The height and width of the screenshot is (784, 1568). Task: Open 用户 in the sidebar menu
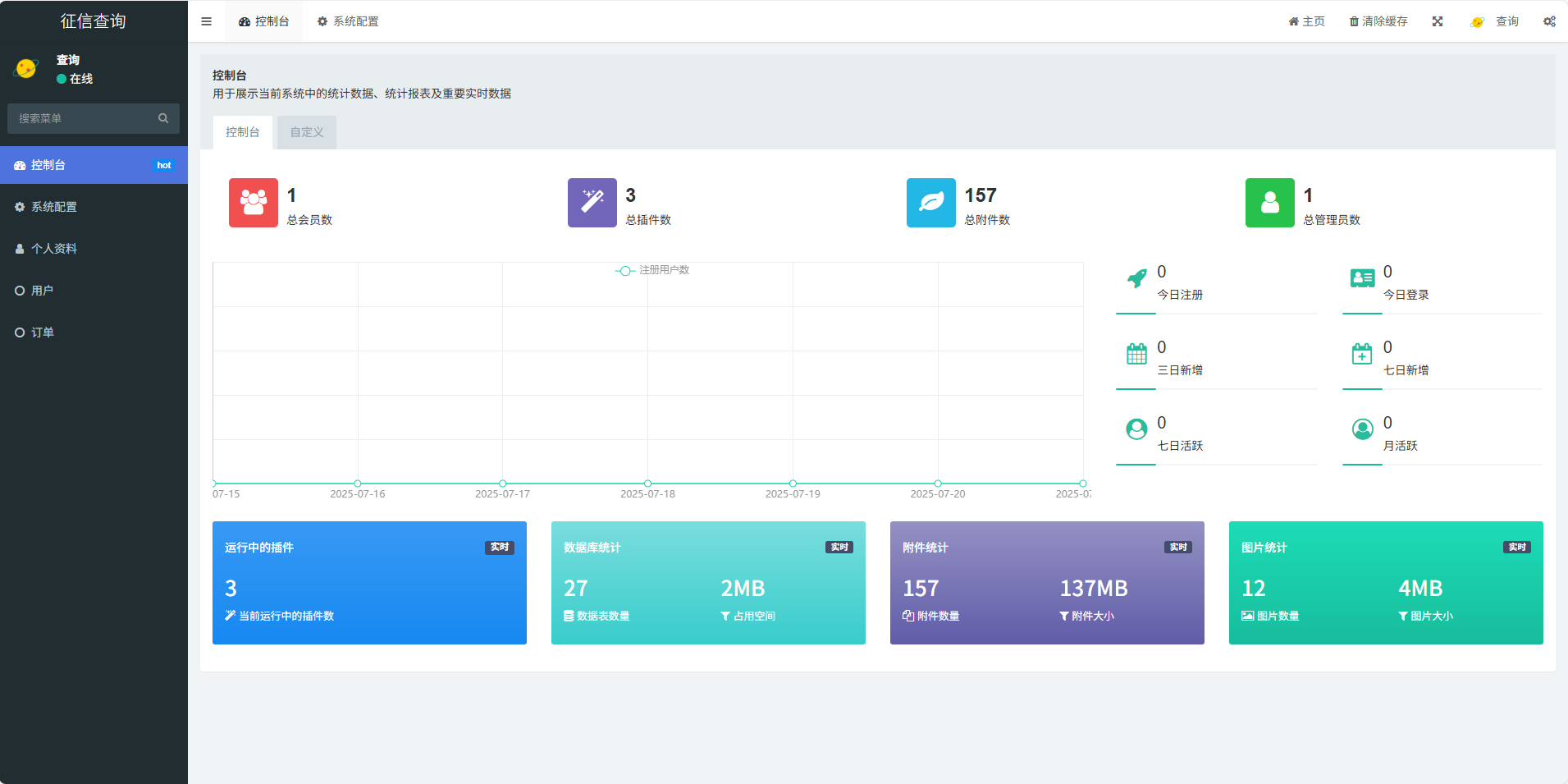(x=94, y=291)
